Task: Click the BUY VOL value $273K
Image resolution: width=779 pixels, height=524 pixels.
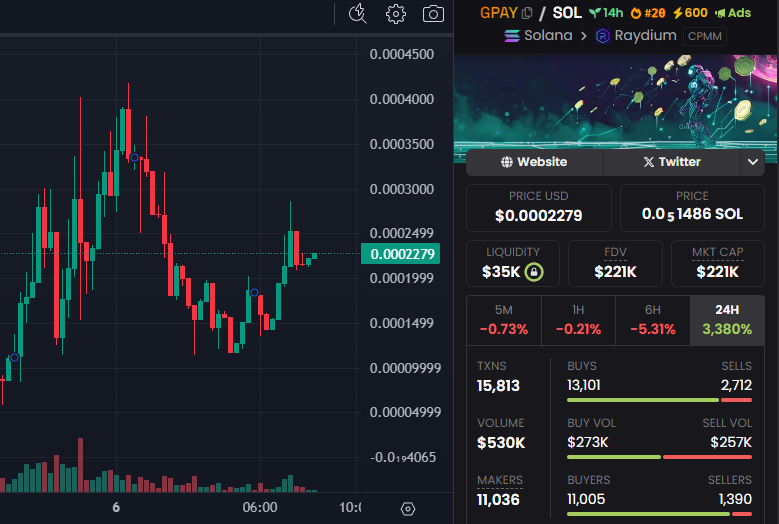Action: pyautogui.click(x=588, y=443)
